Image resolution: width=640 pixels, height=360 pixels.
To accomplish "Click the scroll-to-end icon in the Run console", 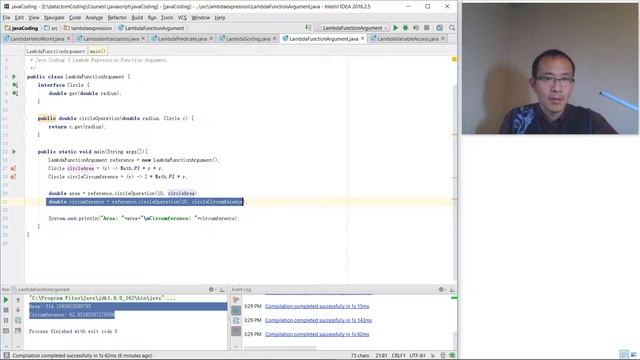I will click(18, 331).
